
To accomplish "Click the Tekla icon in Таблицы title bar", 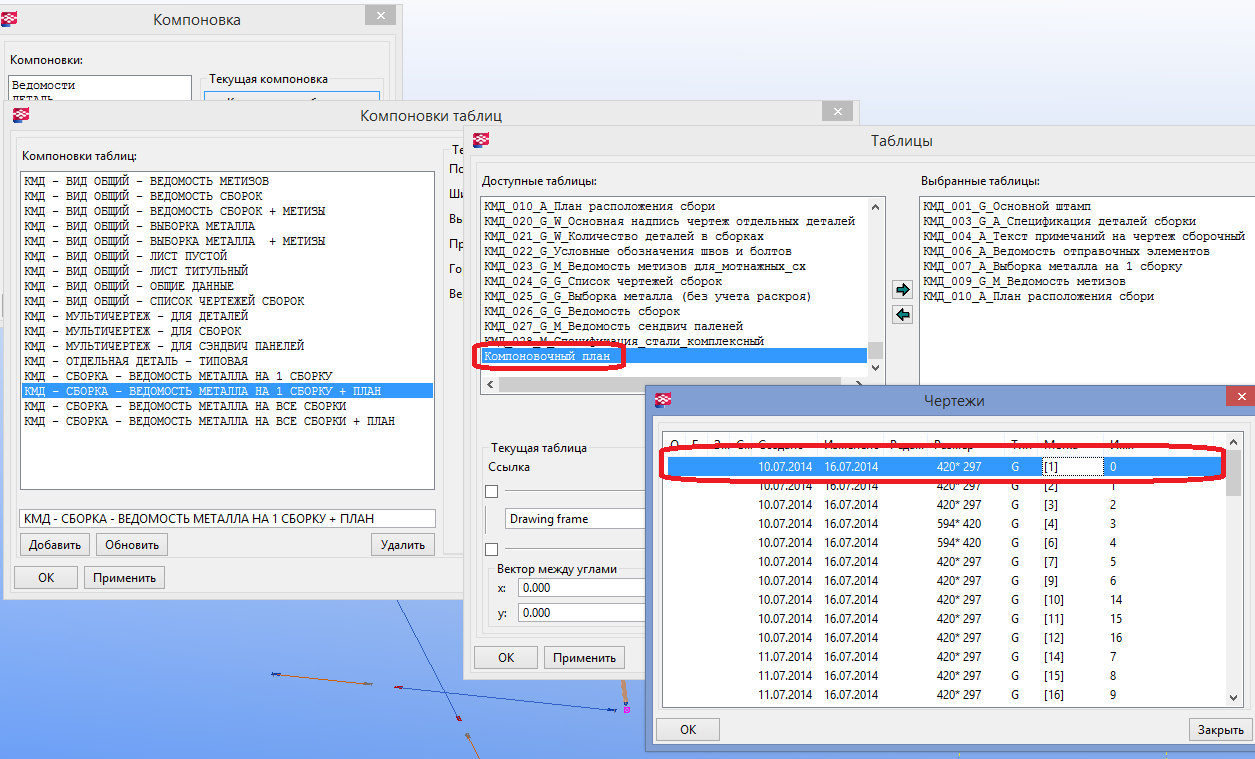I will pyautogui.click(x=481, y=141).
